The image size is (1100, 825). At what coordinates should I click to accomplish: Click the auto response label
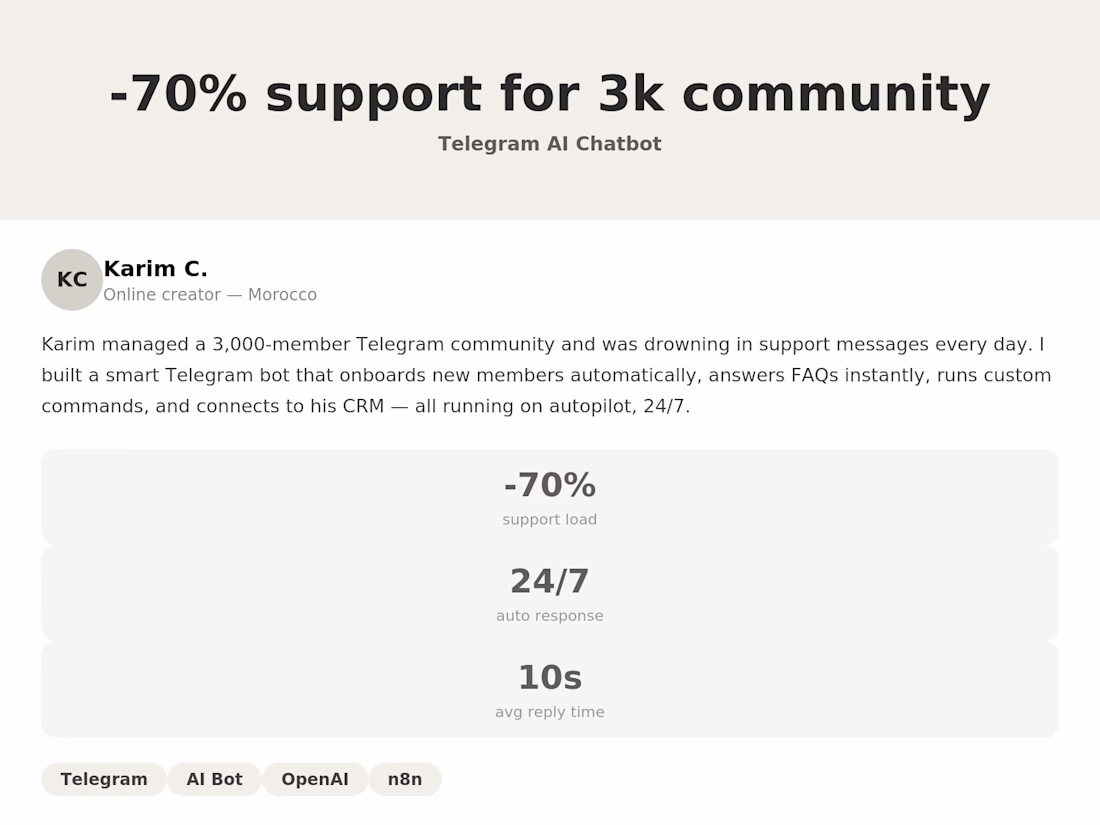(x=550, y=616)
